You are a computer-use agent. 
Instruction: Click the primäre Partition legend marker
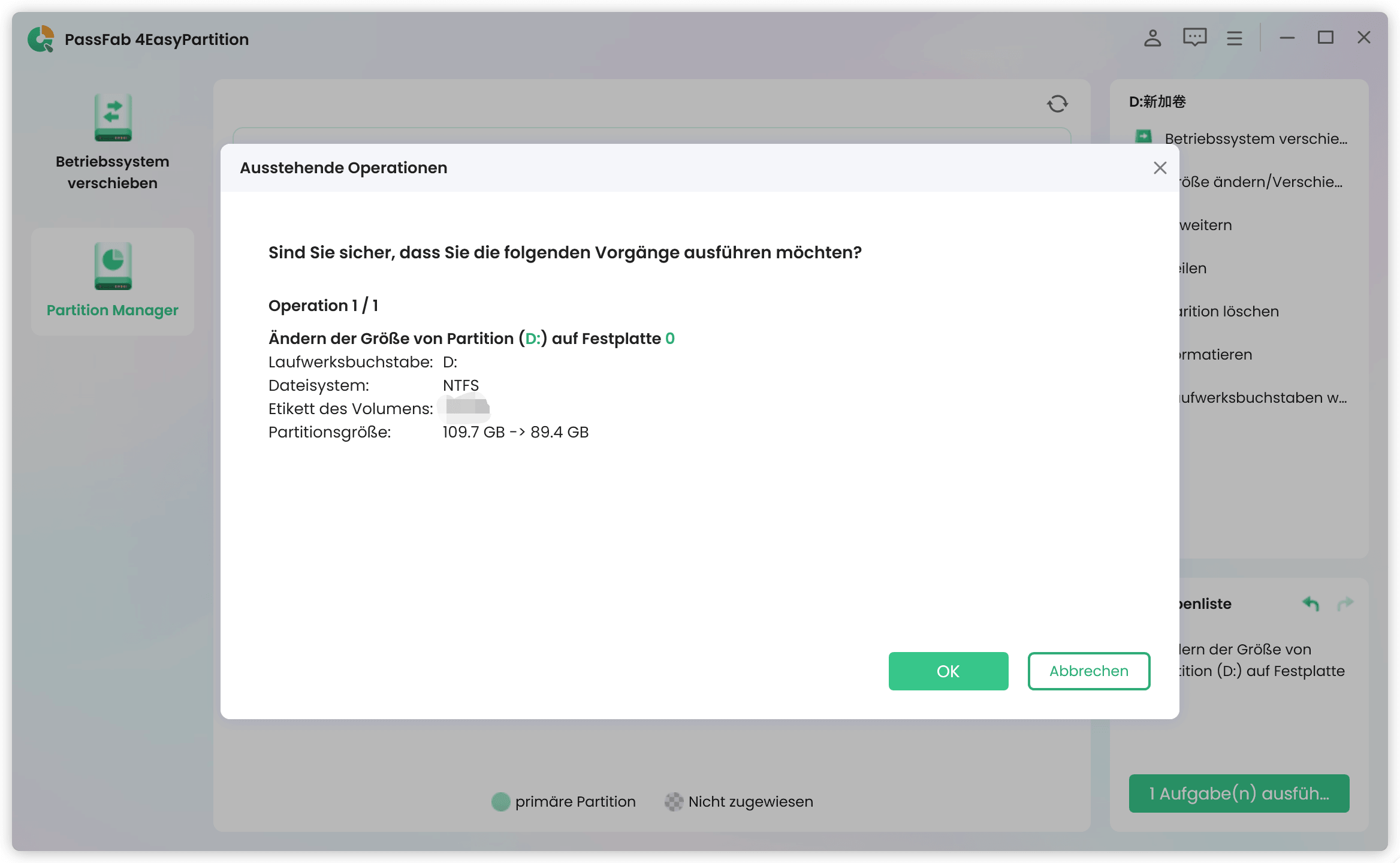500,801
